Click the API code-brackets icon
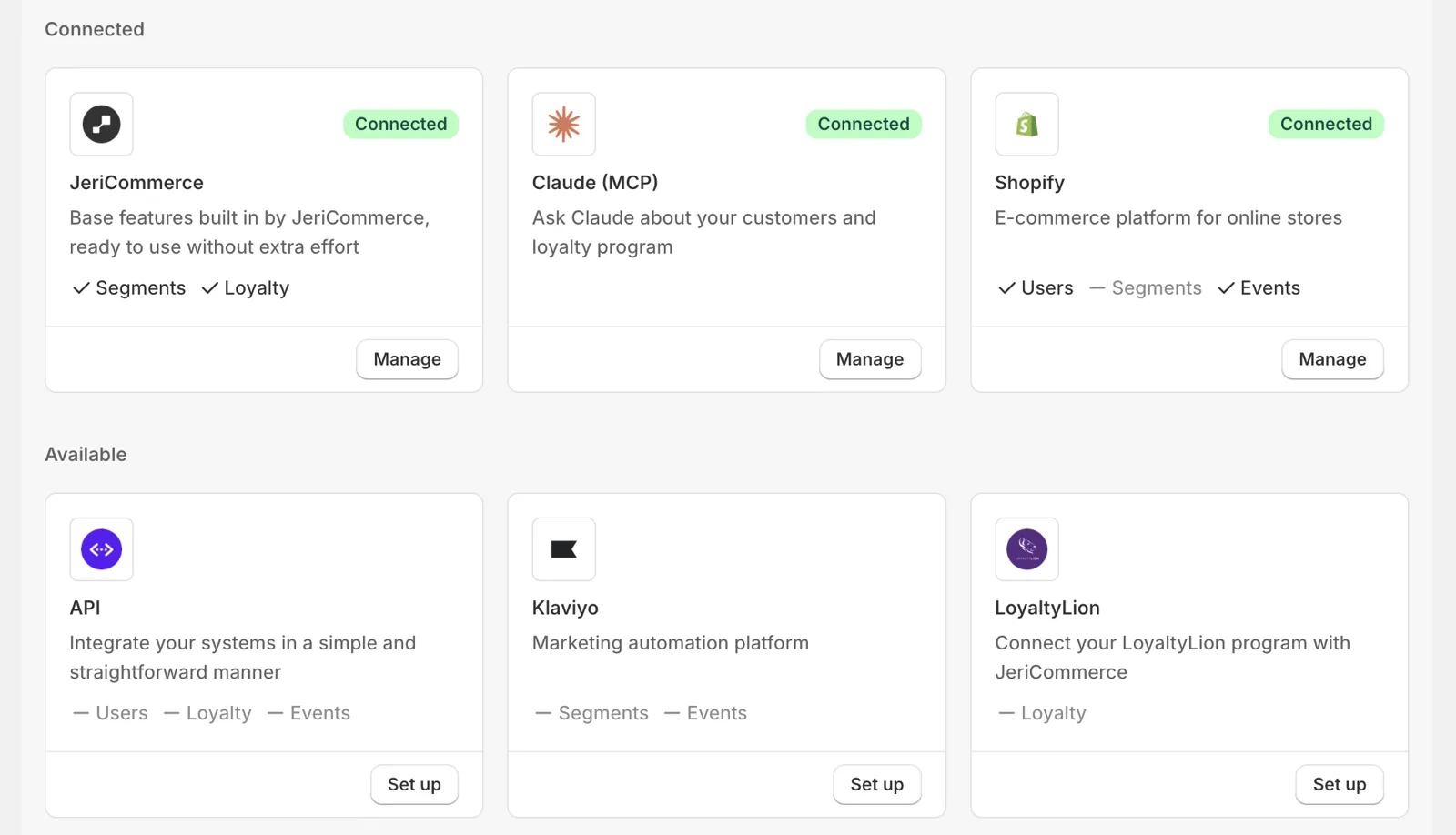This screenshot has width=1456, height=835. pyautogui.click(x=101, y=549)
